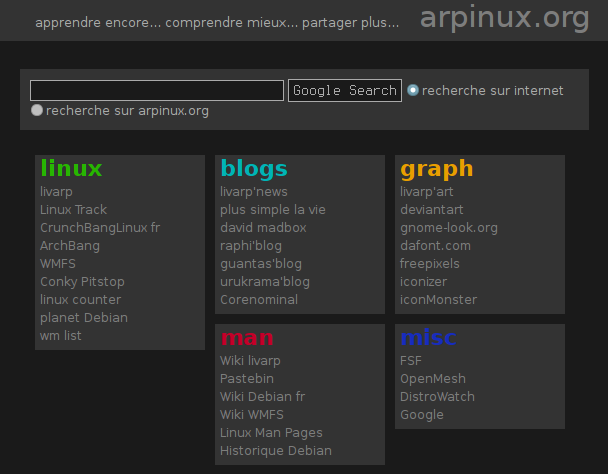Click the orange 'graph' heading
The width and height of the screenshot is (608, 474).
[437, 170]
